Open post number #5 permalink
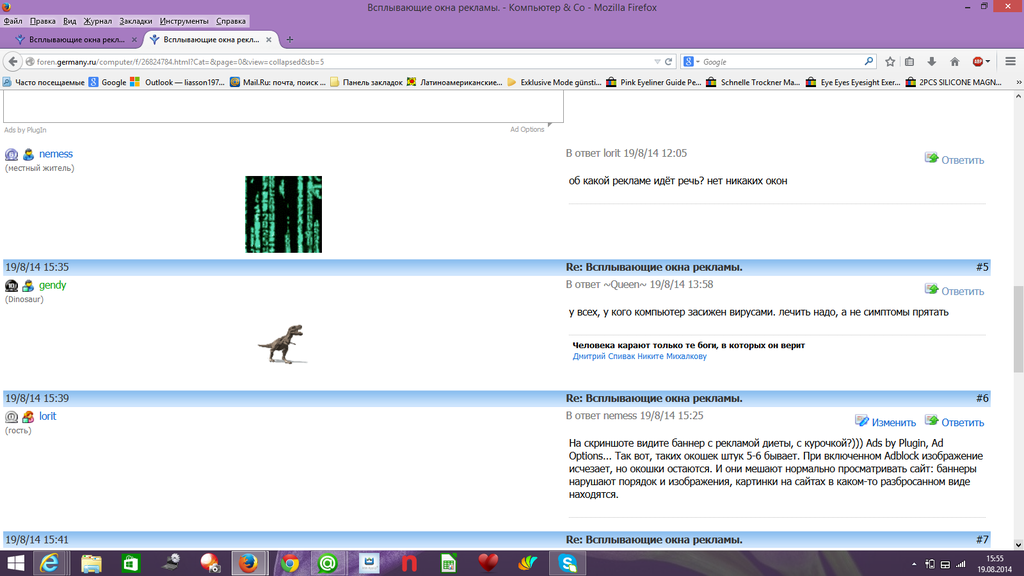 pos(982,267)
